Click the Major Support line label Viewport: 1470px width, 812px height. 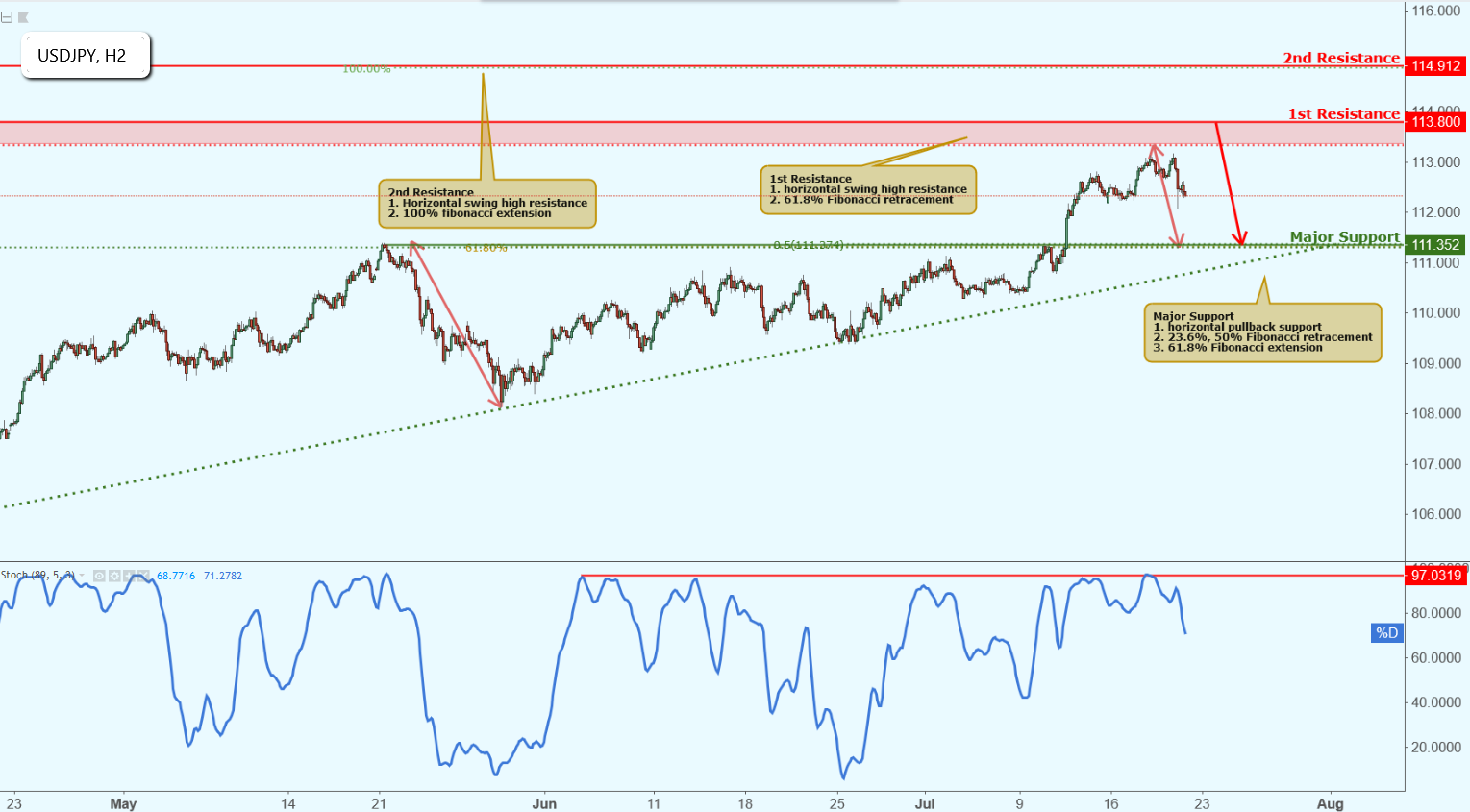coord(1345,236)
